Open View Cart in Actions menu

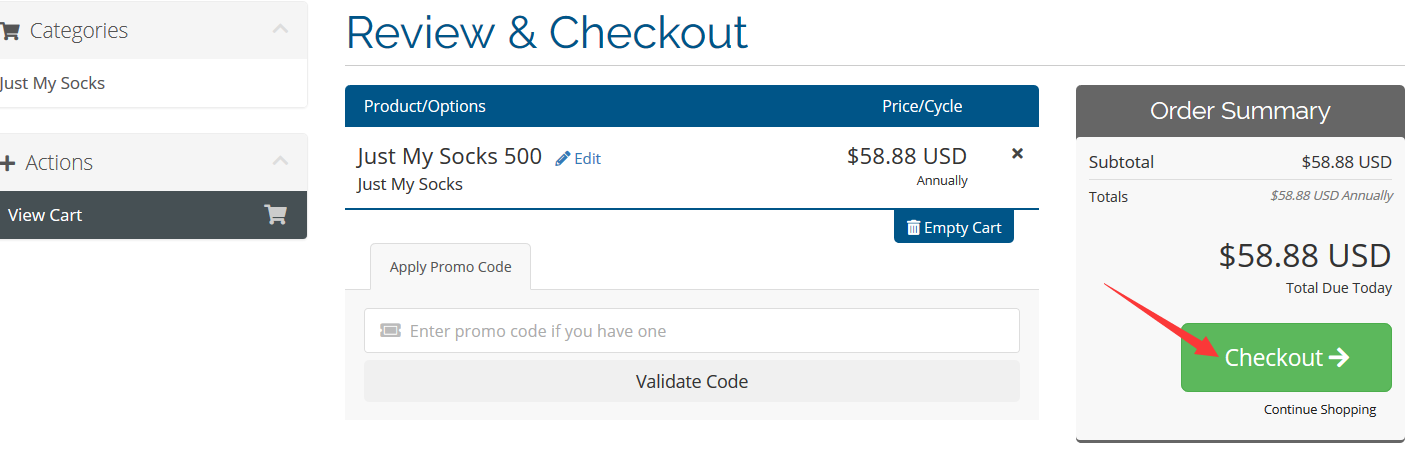pos(45,215)
